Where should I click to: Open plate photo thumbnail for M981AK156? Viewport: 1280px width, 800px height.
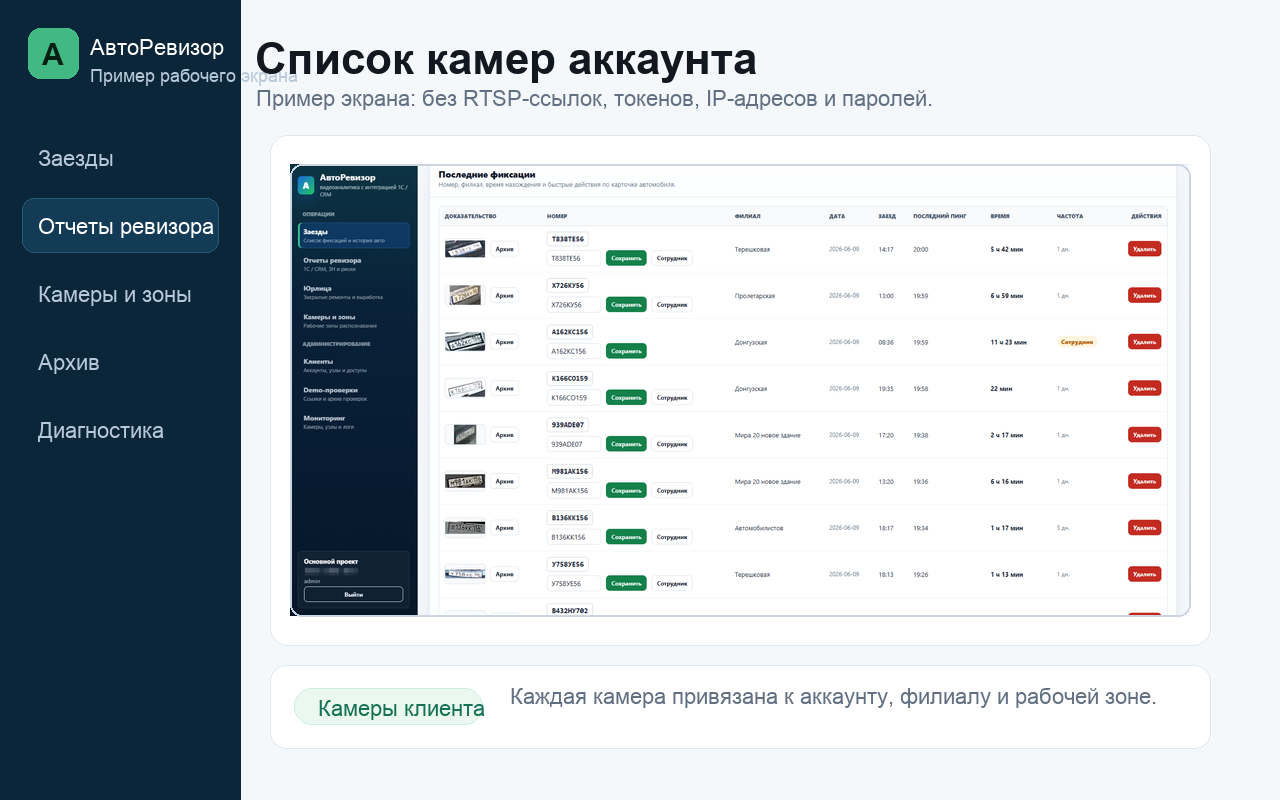465,481
